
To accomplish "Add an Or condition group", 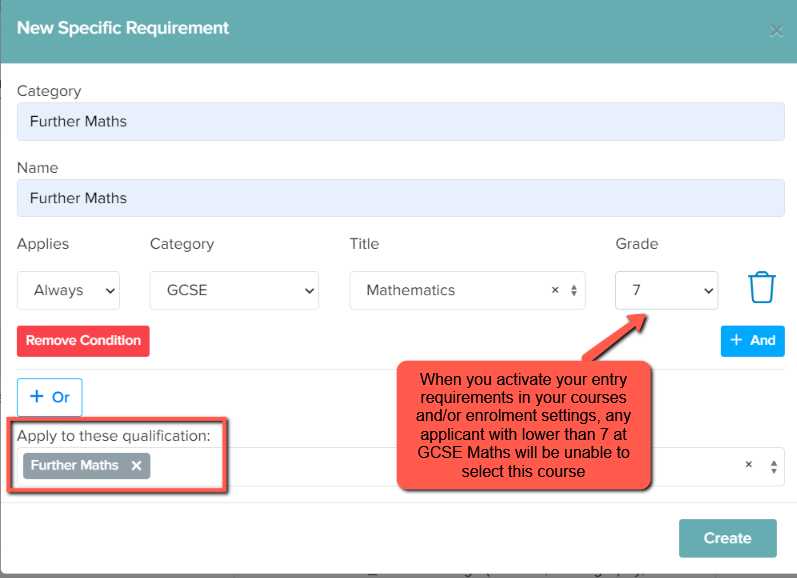I will [50, 397].
